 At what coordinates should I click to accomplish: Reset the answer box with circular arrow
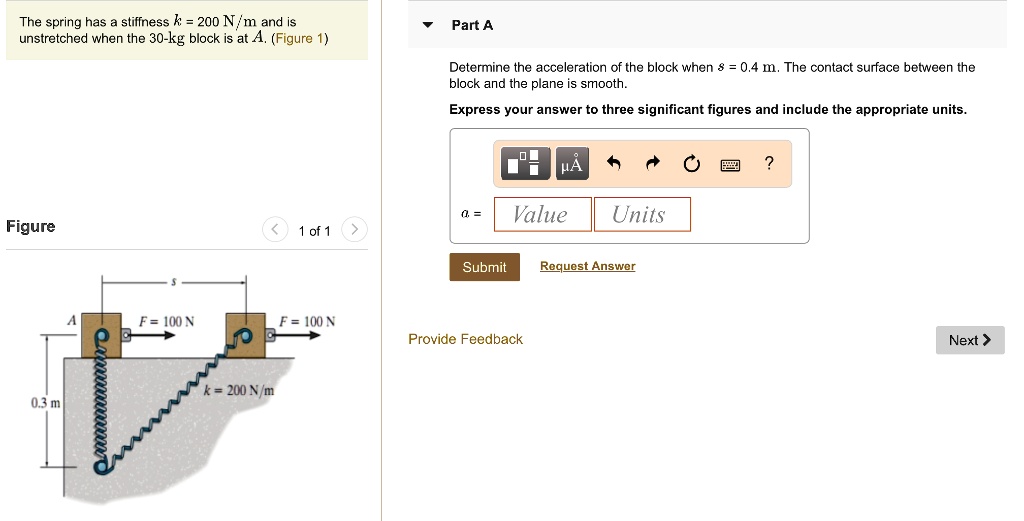pos(691,164)
